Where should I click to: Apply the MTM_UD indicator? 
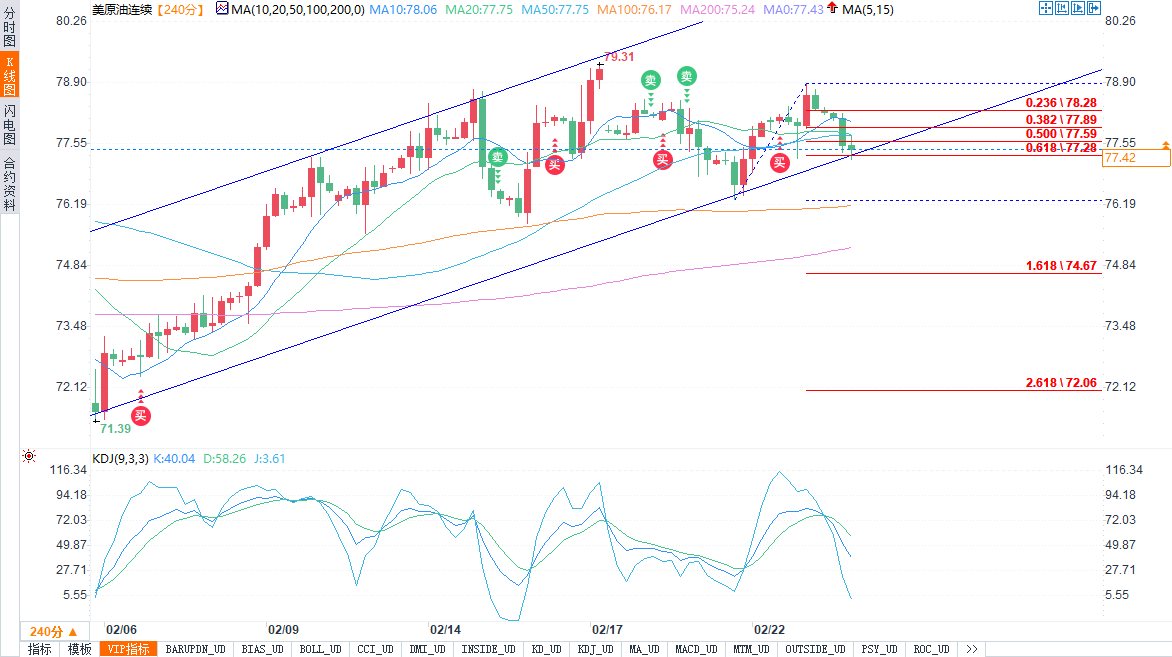[x=750, y=649]
